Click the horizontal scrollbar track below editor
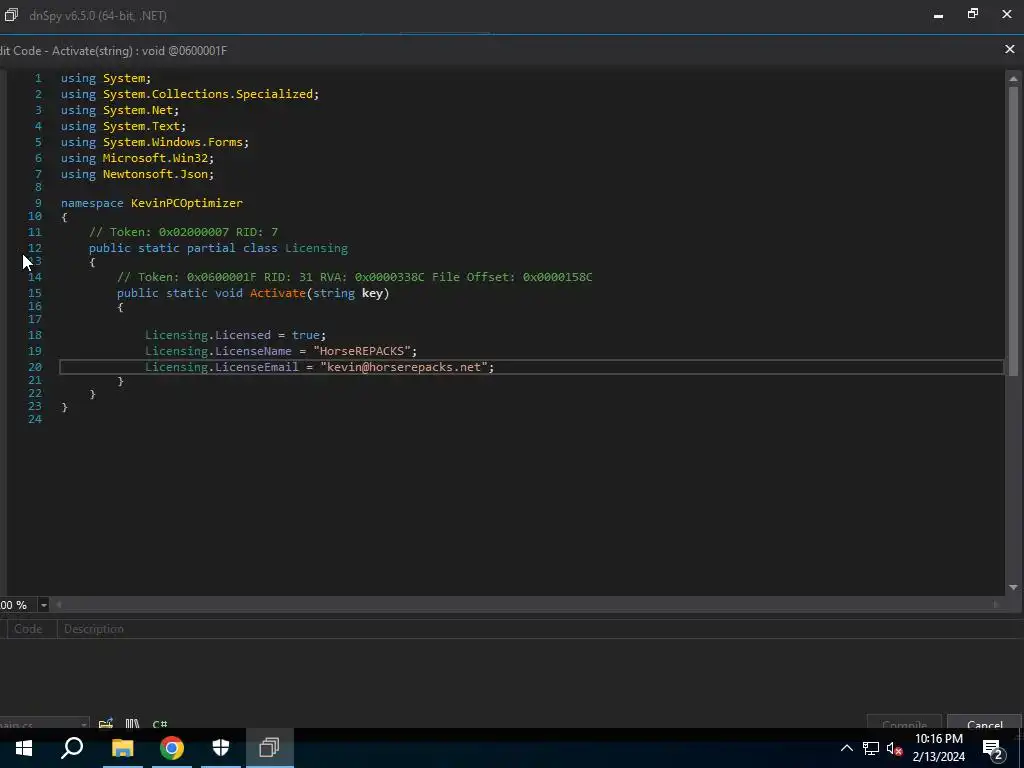This screenshot has height=768, width=1024. click(x=528, y=605)
